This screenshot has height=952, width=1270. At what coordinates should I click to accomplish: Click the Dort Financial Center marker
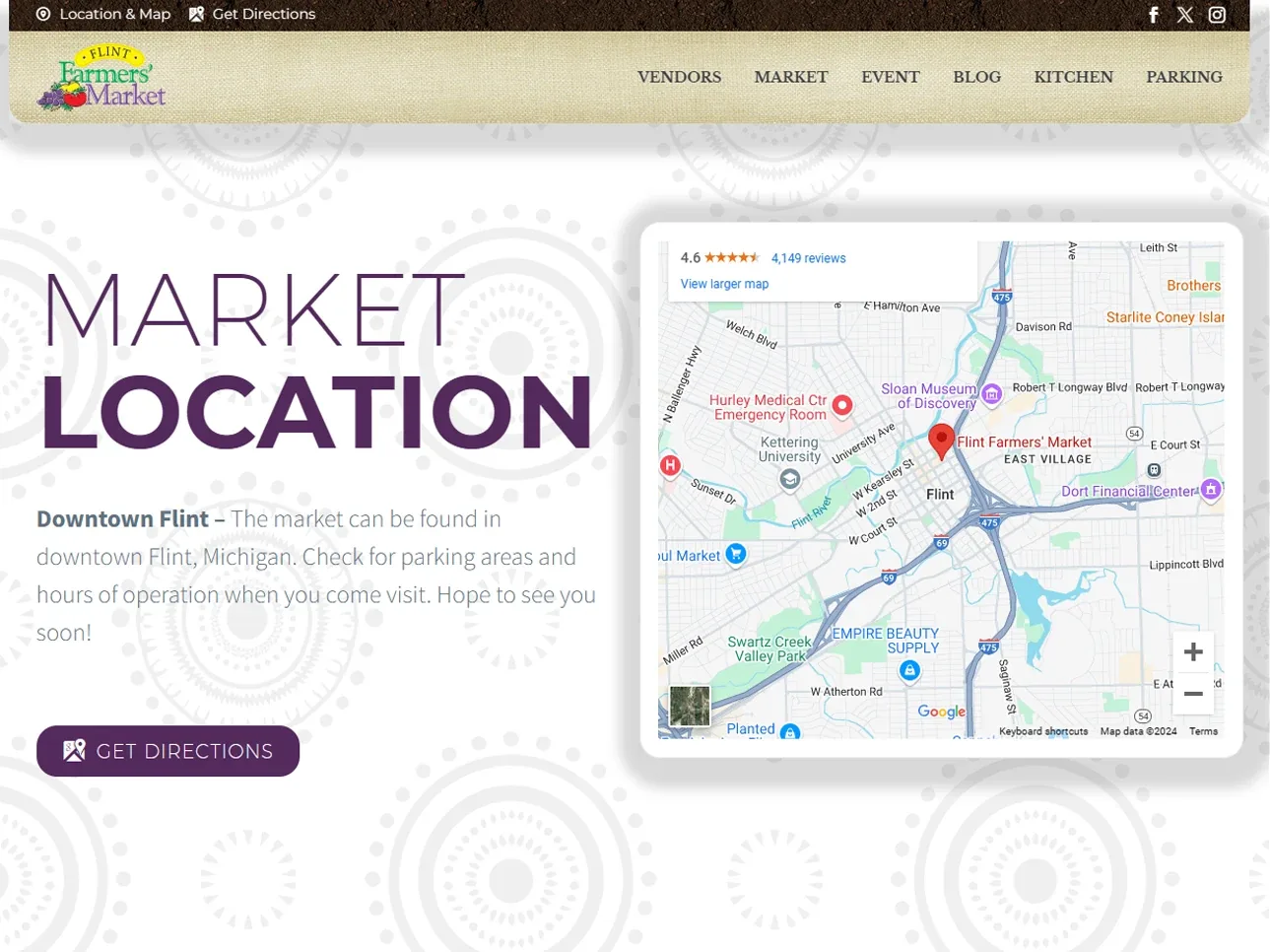(1211, 489)
